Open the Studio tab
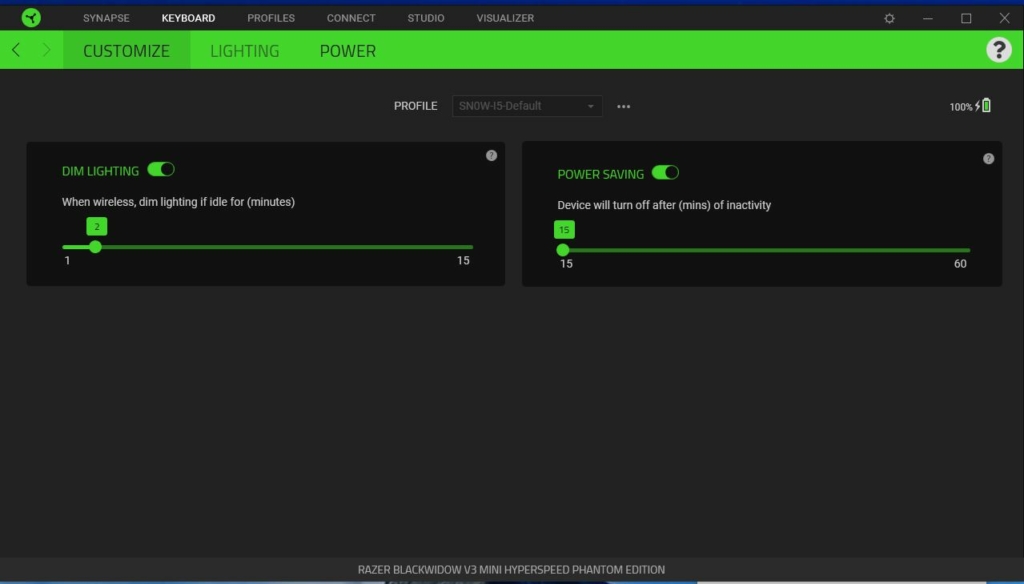Screen dimensions: 1024x584 coord(426,18)
